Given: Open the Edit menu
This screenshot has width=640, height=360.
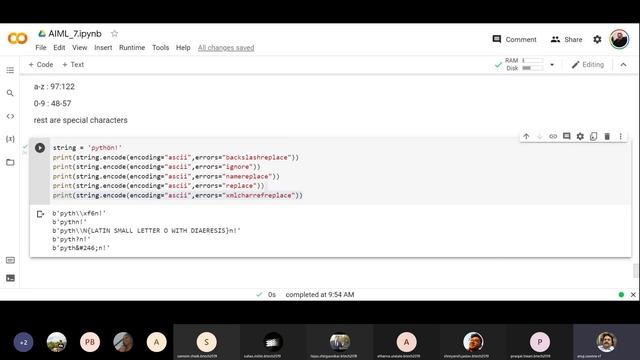Looking at the screenshot, I should pos(59,47).
